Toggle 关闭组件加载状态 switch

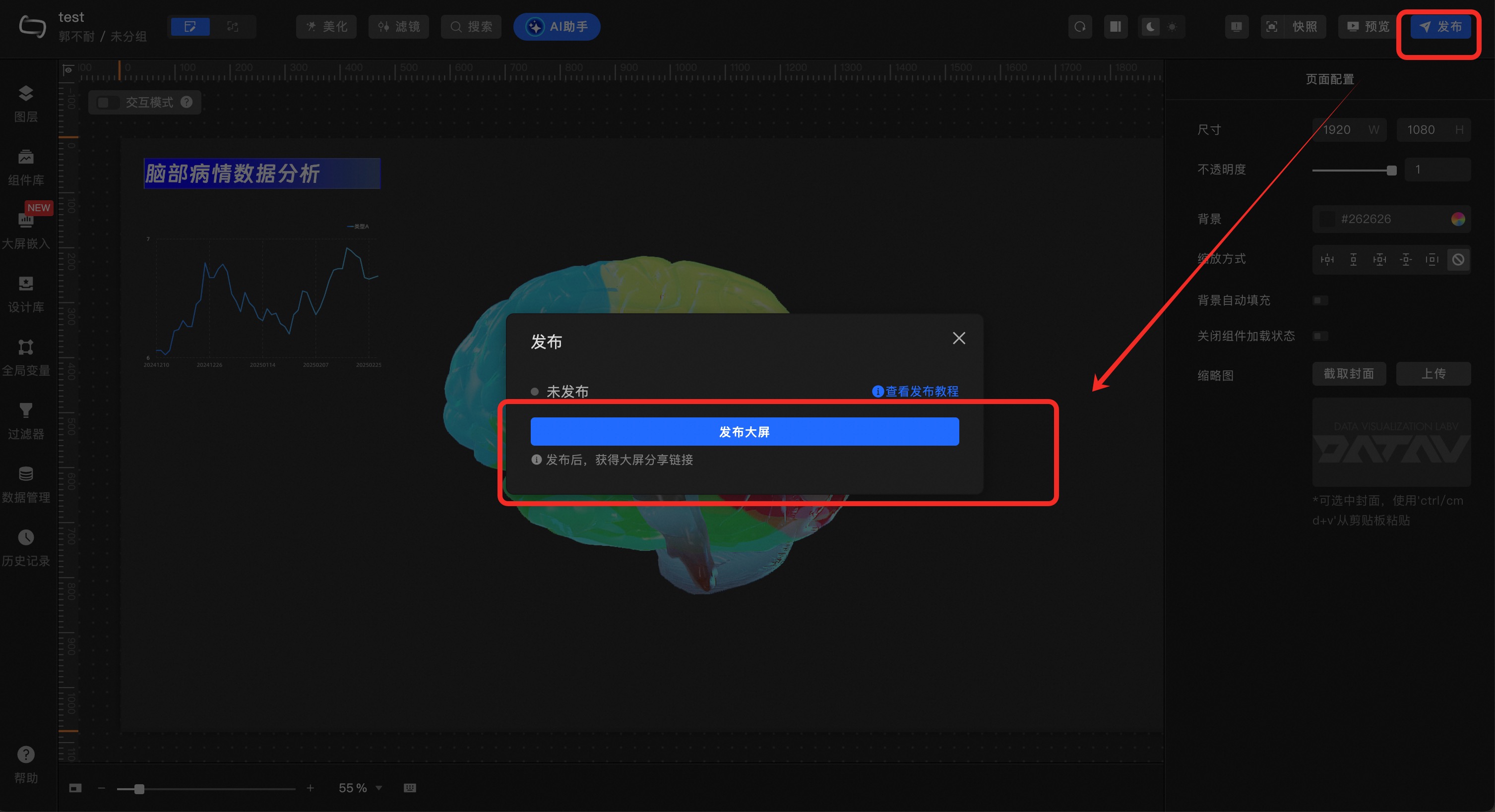click(1320, 337)
